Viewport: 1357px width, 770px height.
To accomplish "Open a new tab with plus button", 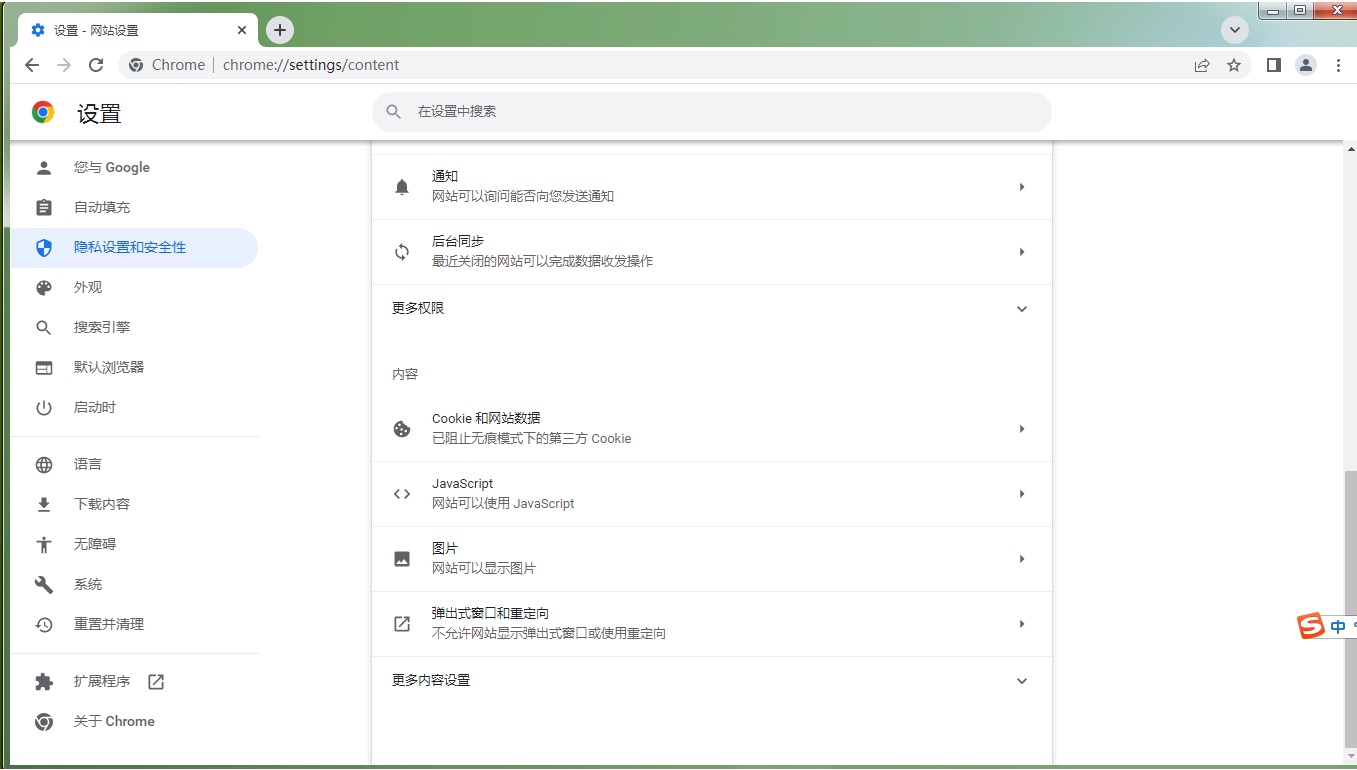I will [x=280, y=30].
